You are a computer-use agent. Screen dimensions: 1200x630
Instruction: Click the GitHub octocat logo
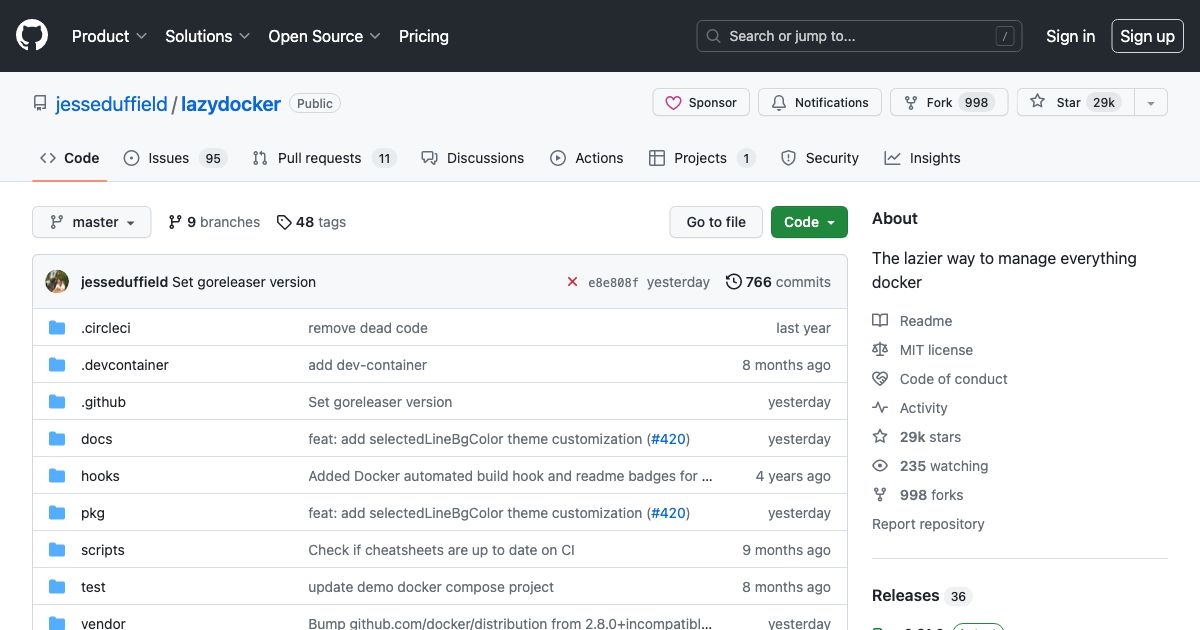tap(31, 35)
